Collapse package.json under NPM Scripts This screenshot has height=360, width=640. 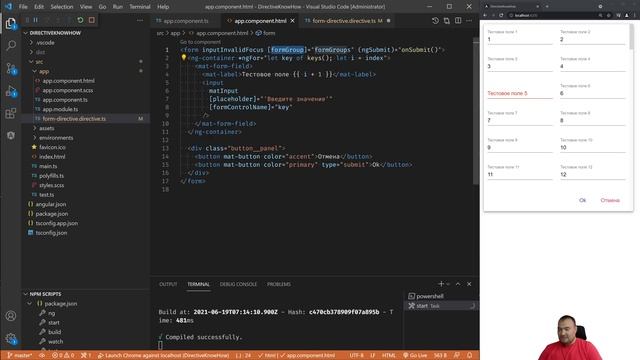(60, 304)
